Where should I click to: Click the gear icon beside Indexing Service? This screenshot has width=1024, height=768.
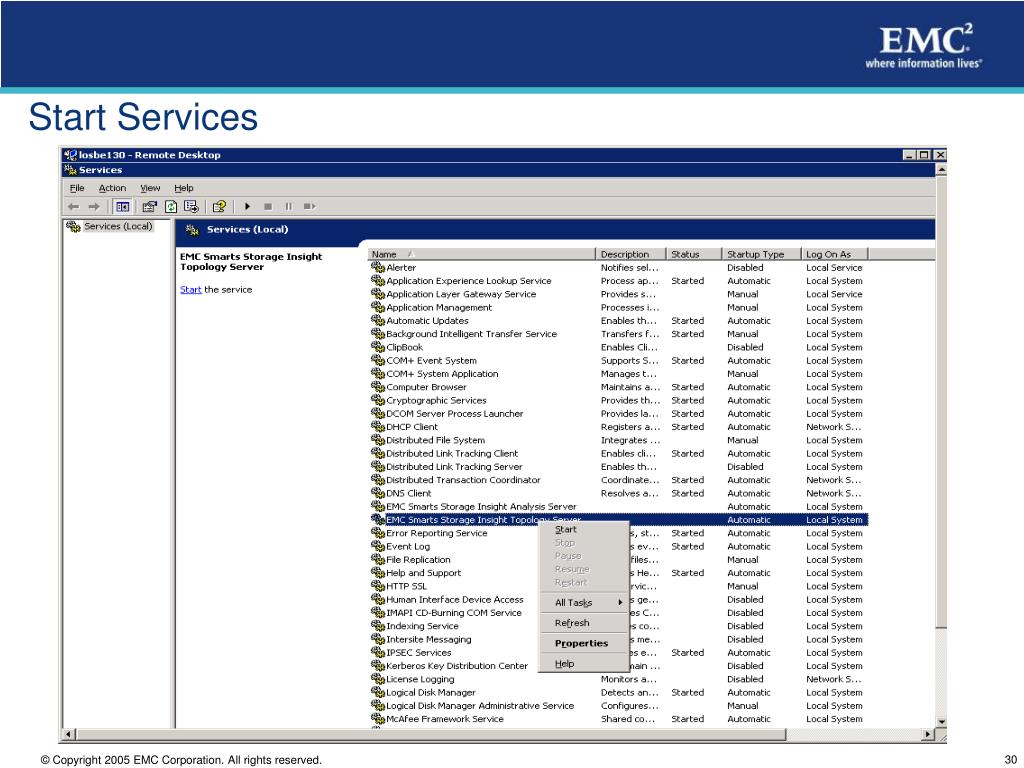(x=377, y=626)
